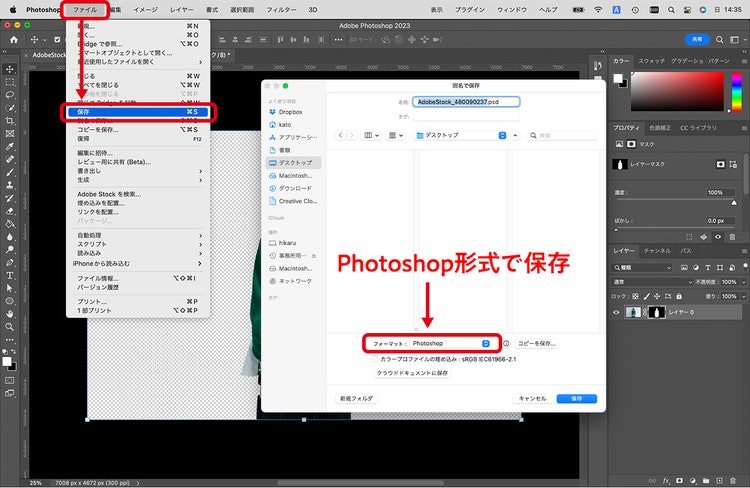Viewport: 750px width, 488px height.
Task: Open the layer filter 種類 dropdown
Action: [642, 268]
